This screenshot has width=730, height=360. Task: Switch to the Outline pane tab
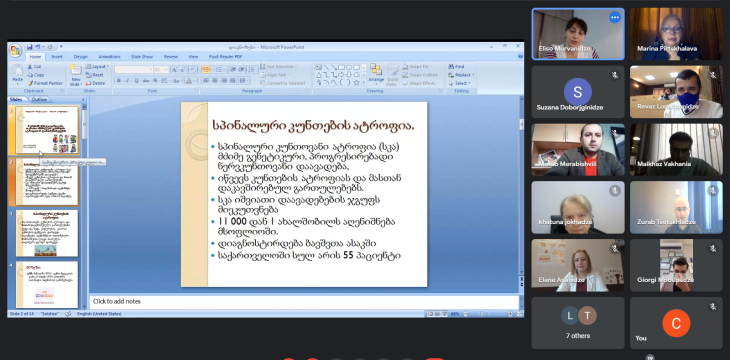[39, 99]
